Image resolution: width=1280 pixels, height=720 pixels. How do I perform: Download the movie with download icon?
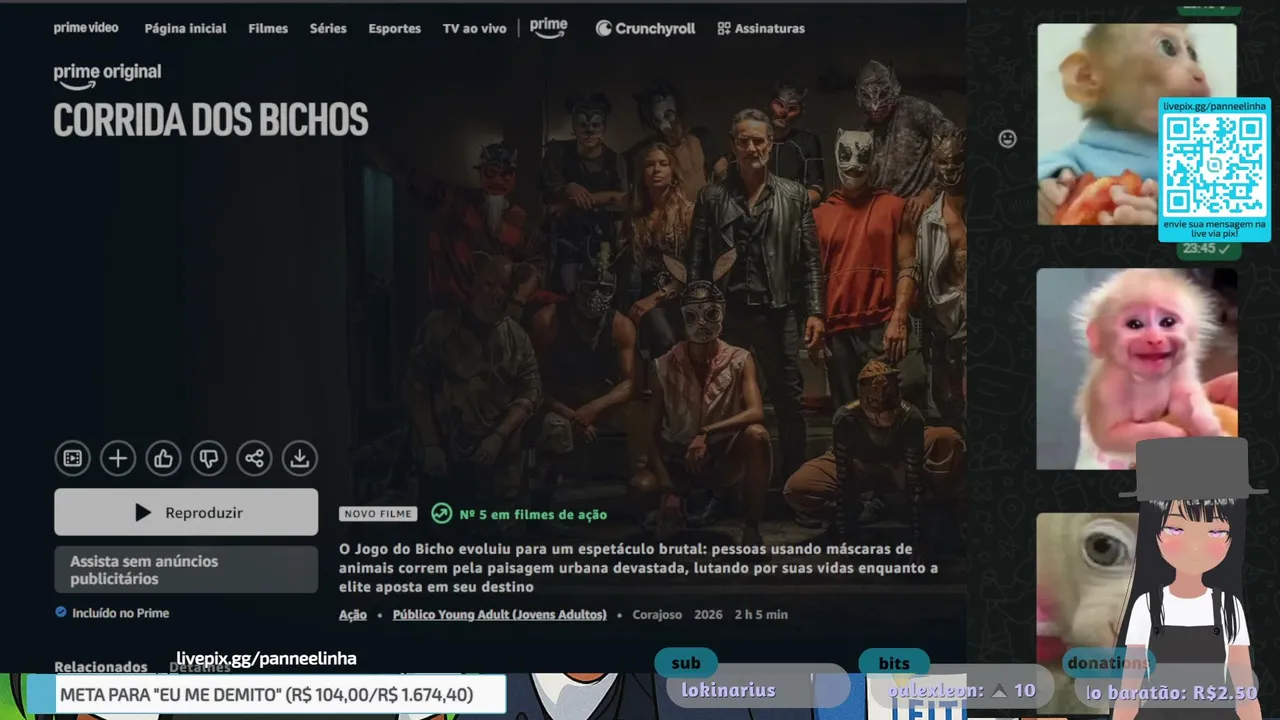[x=299, y=458]
